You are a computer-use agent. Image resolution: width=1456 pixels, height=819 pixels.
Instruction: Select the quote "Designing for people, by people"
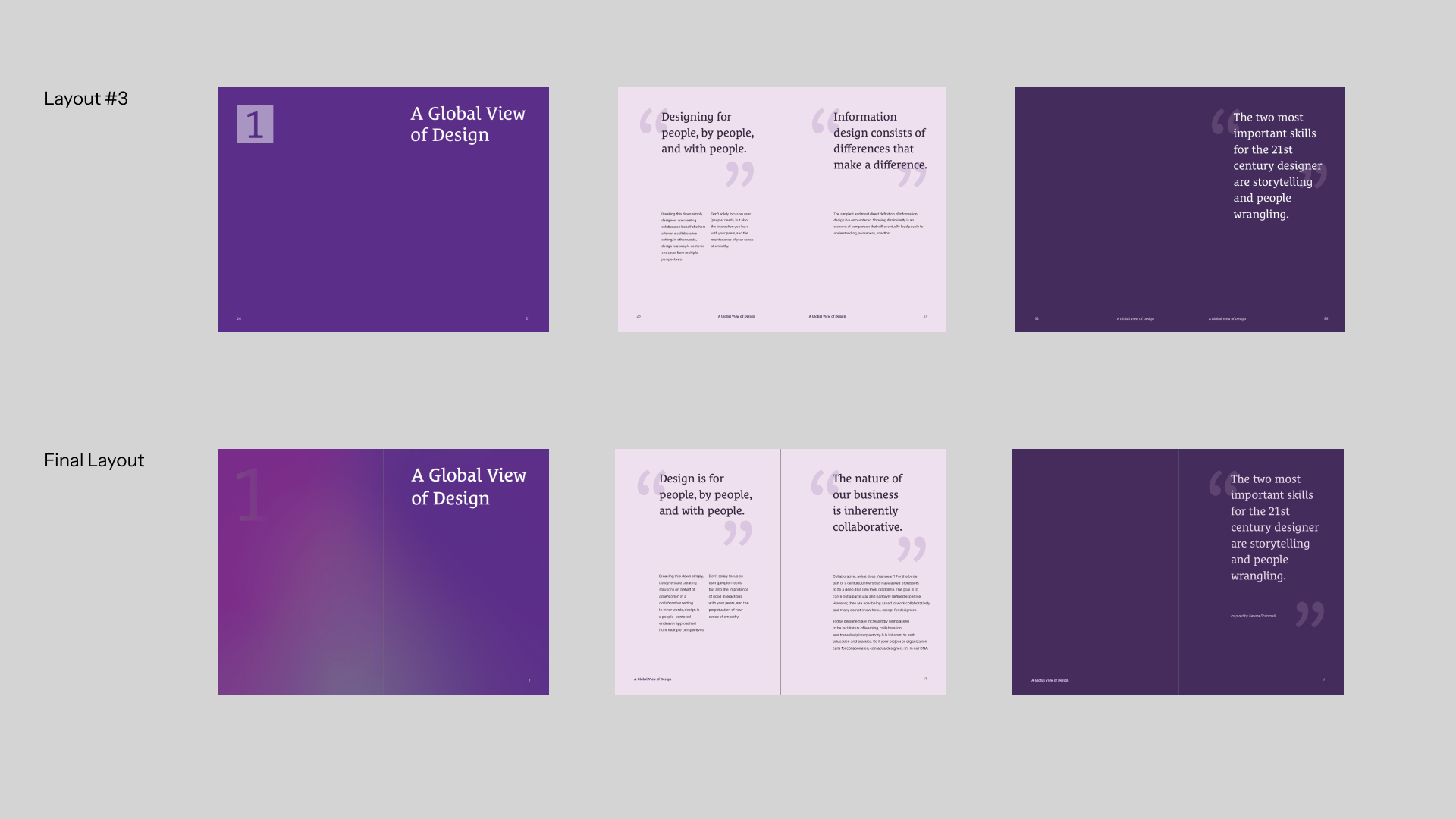708,133
